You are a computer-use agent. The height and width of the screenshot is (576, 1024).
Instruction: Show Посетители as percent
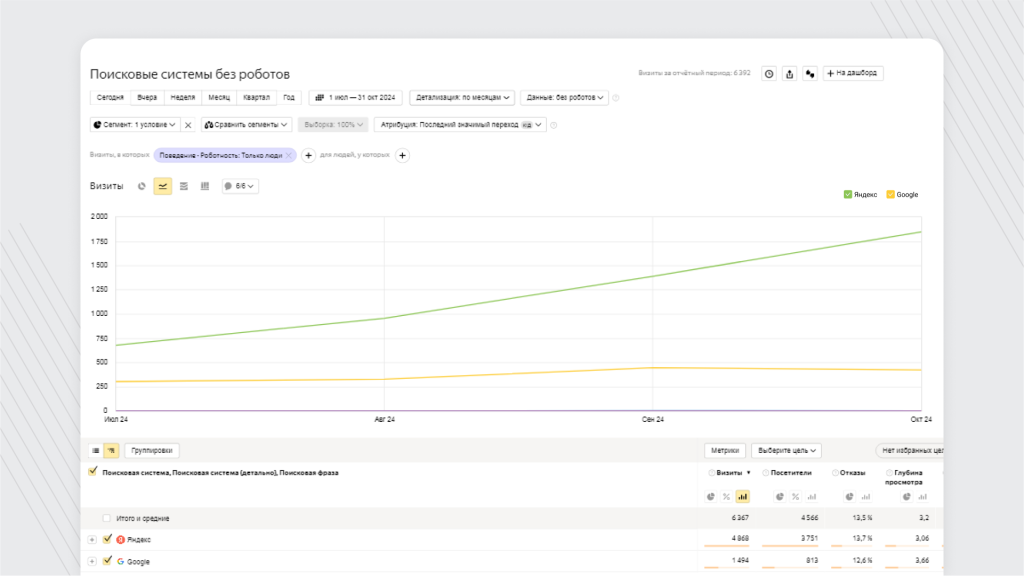click(x=795, y=497)
